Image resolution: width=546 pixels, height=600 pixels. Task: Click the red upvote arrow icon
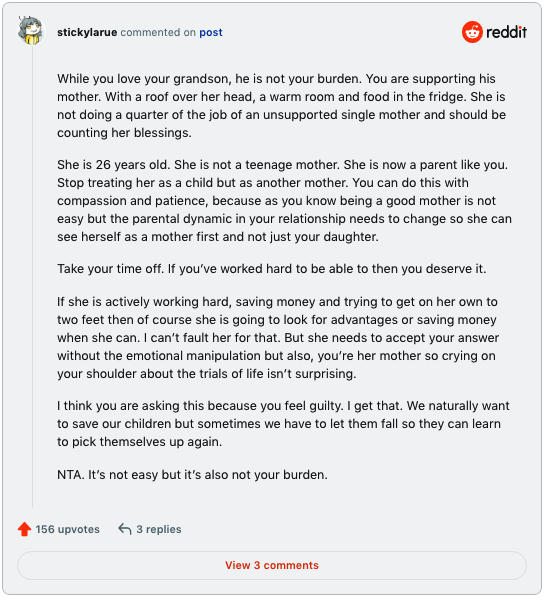point(24,531)
